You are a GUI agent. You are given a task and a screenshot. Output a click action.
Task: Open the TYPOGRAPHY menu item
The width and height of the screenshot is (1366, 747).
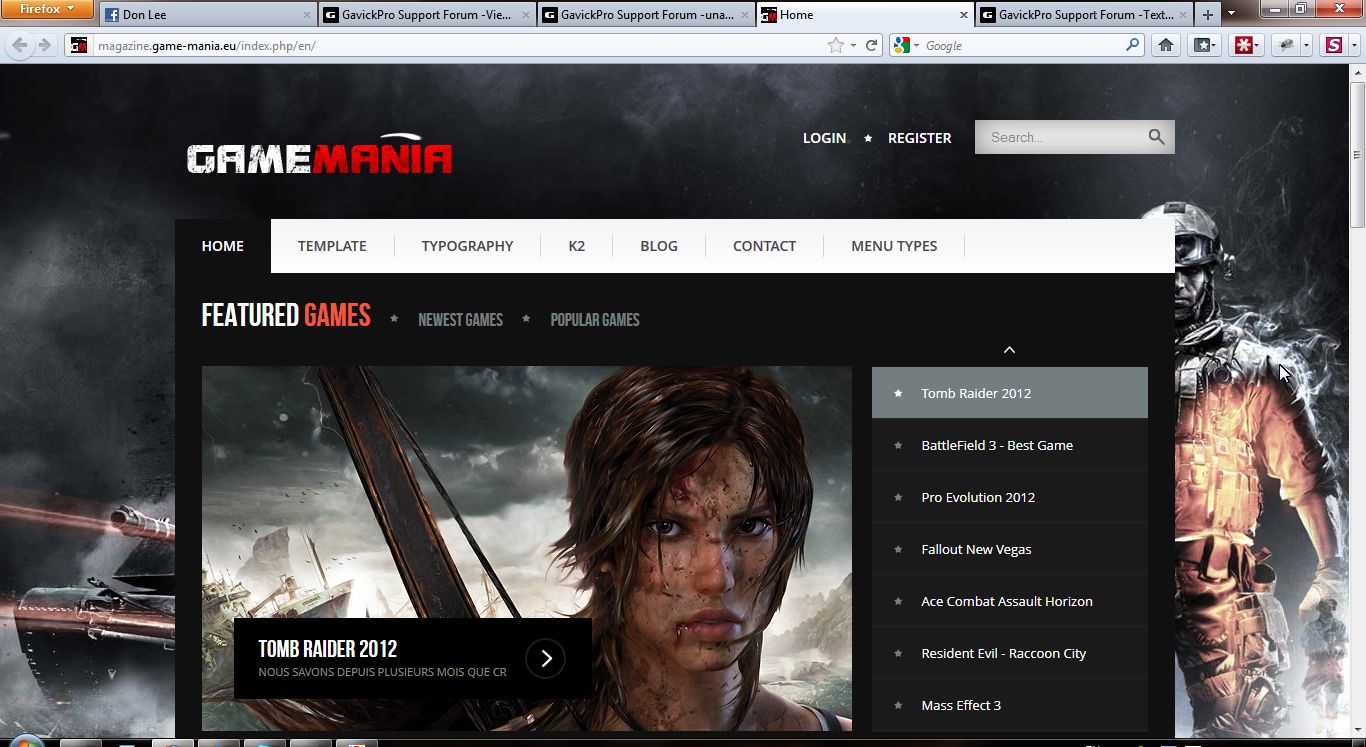tap(467, 246)
